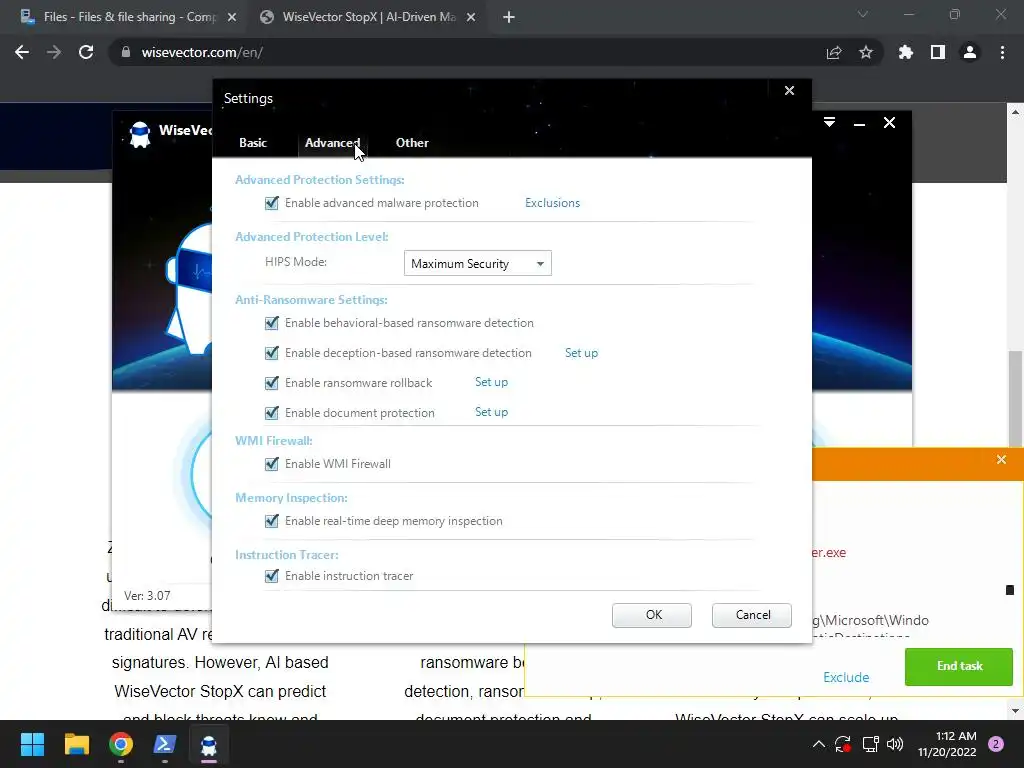The image size is (1024, 768).
Task: Close the Files & file sharing tab
Action: [x=232, y=18]
